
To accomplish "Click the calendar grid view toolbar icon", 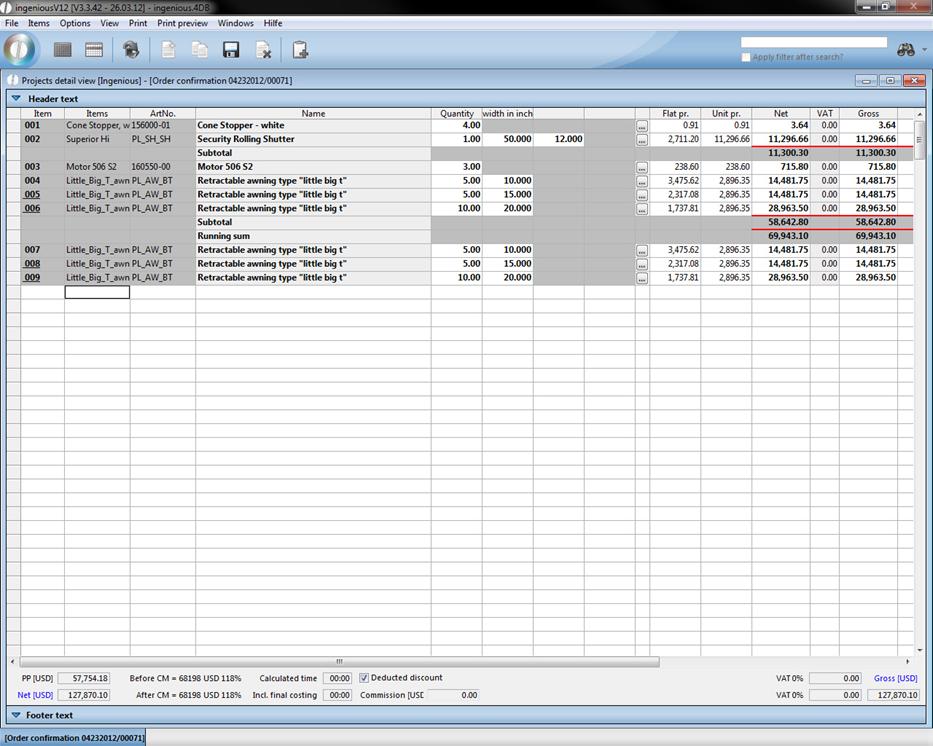I will 94,50.
